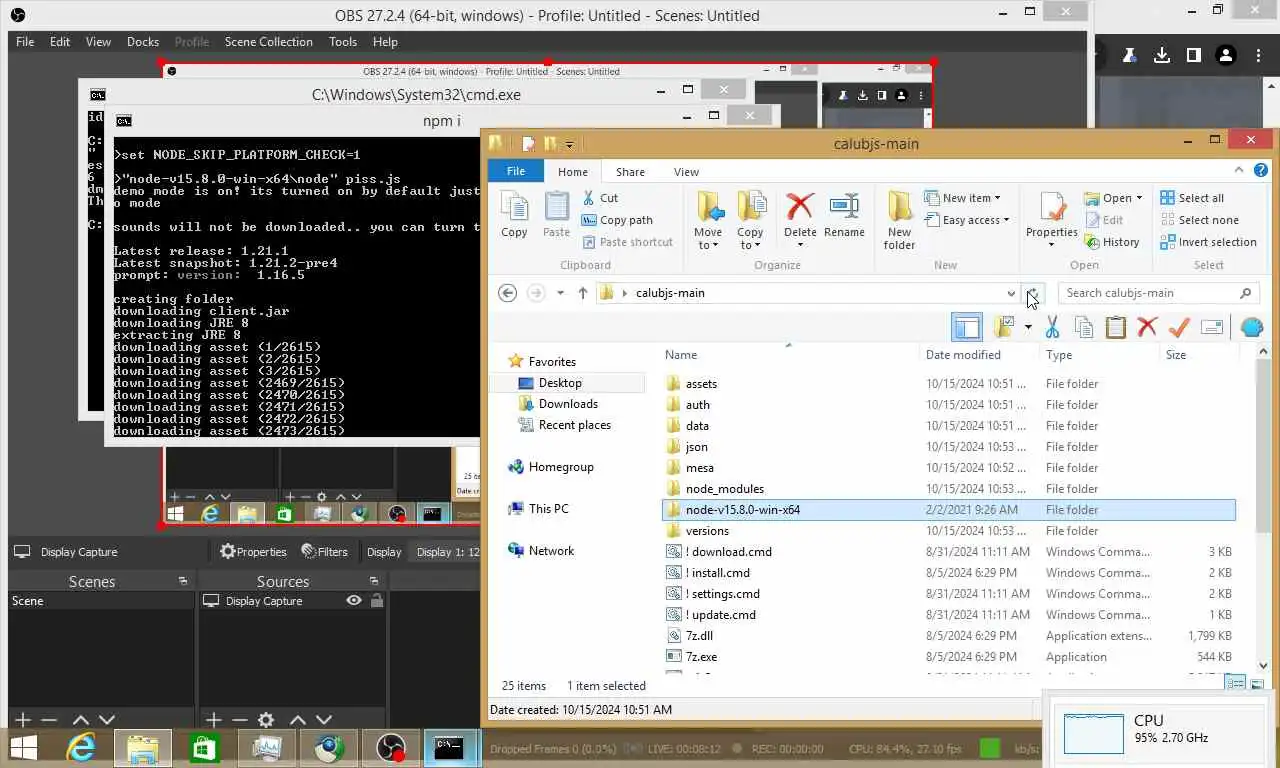Open the Display 1 selection dropdown
This screenshot has width=1280, height=768.
(x=447, y=552)
